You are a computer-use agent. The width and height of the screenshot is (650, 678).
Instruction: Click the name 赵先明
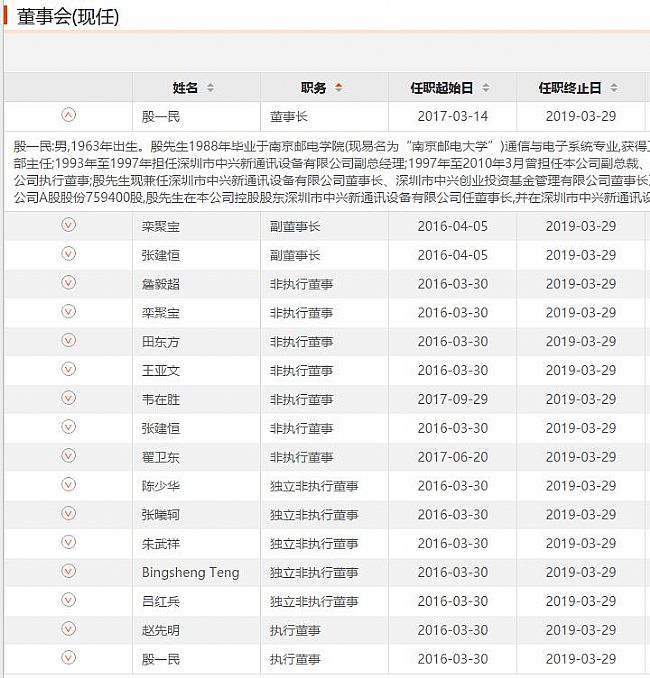pyautogui.click(x=160, y=630)
